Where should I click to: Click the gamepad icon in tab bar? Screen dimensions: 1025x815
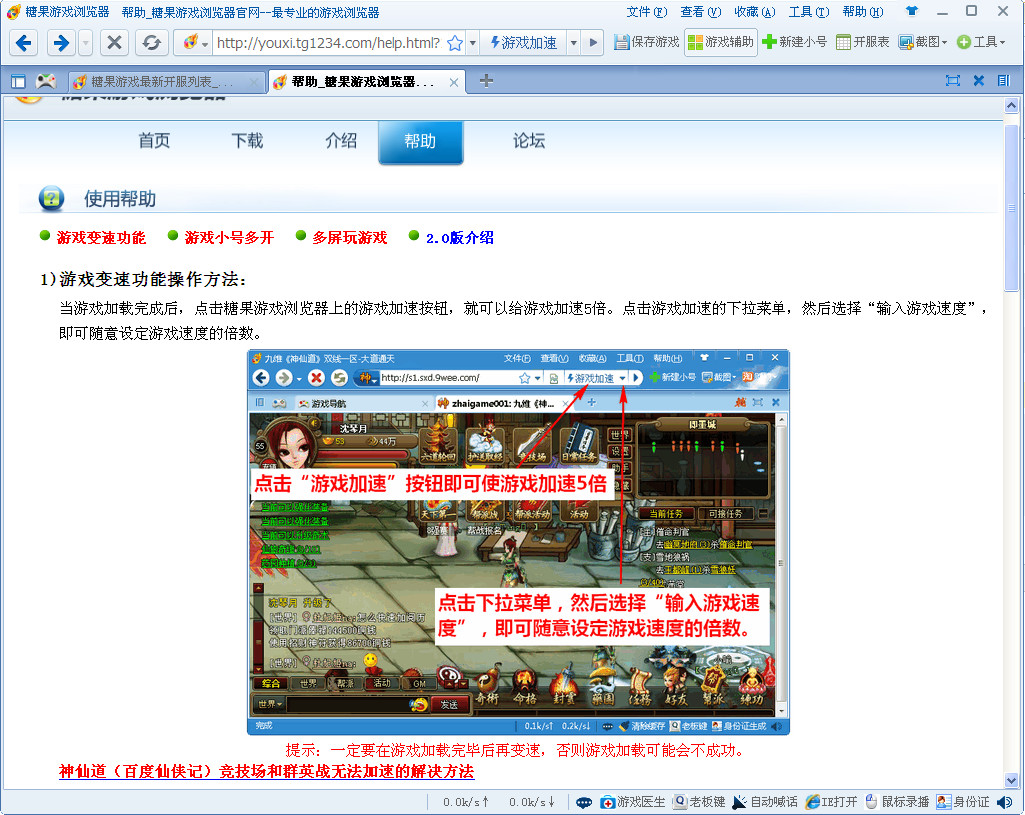46,81
